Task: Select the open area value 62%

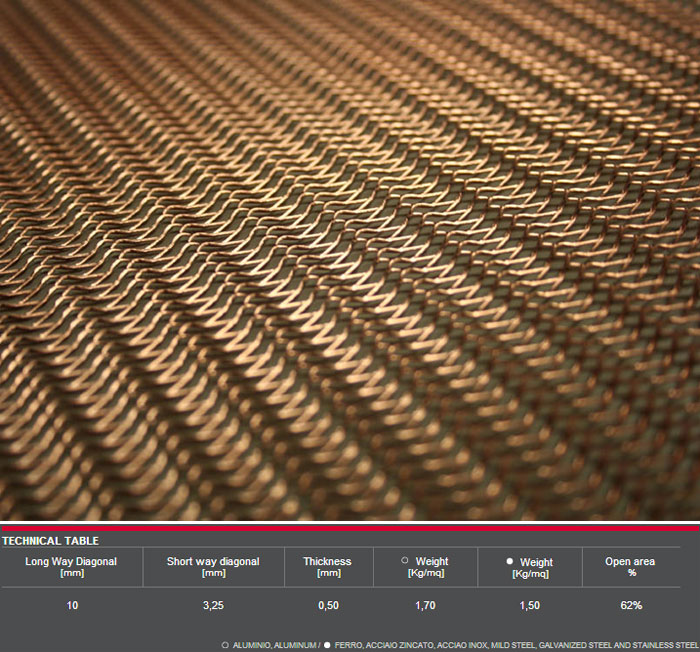Action: coord(631,606)
